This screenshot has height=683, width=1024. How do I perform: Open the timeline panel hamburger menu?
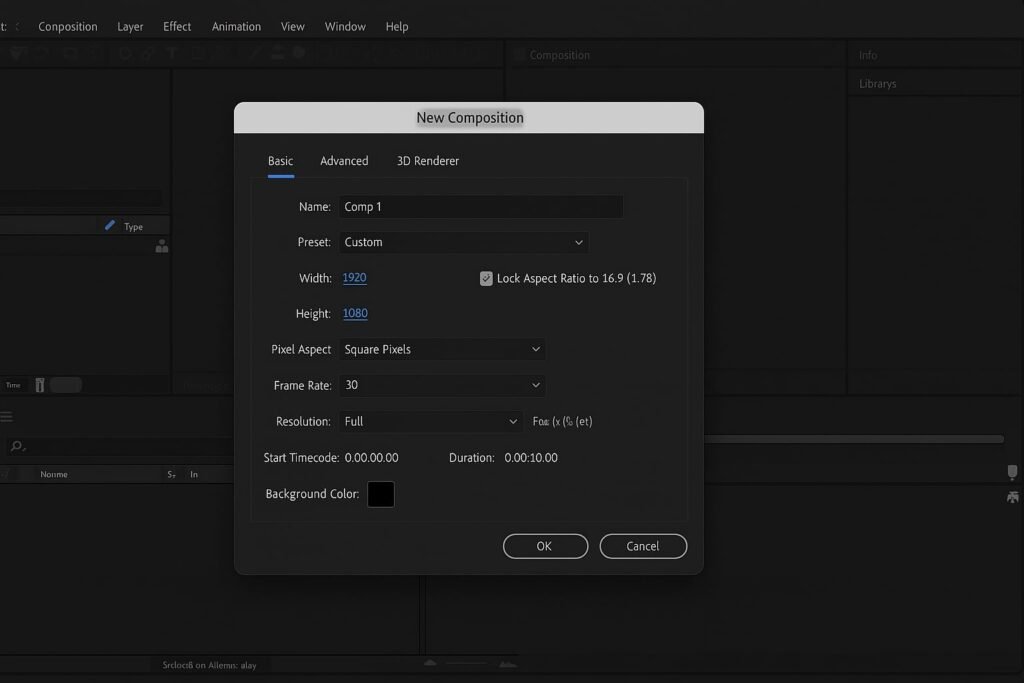[6, 418]
